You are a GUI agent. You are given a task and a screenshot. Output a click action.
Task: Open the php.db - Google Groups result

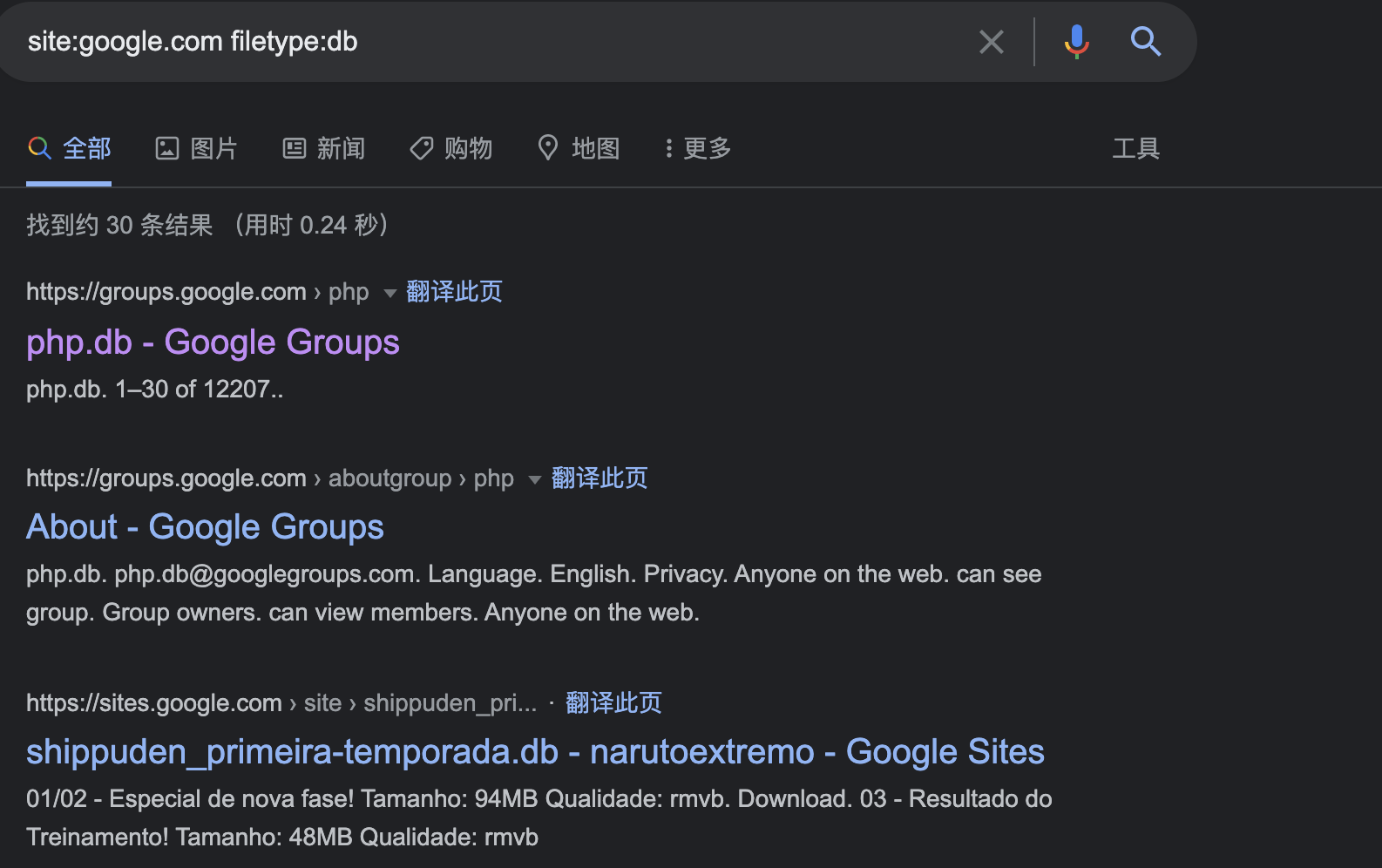click(213, 342)
